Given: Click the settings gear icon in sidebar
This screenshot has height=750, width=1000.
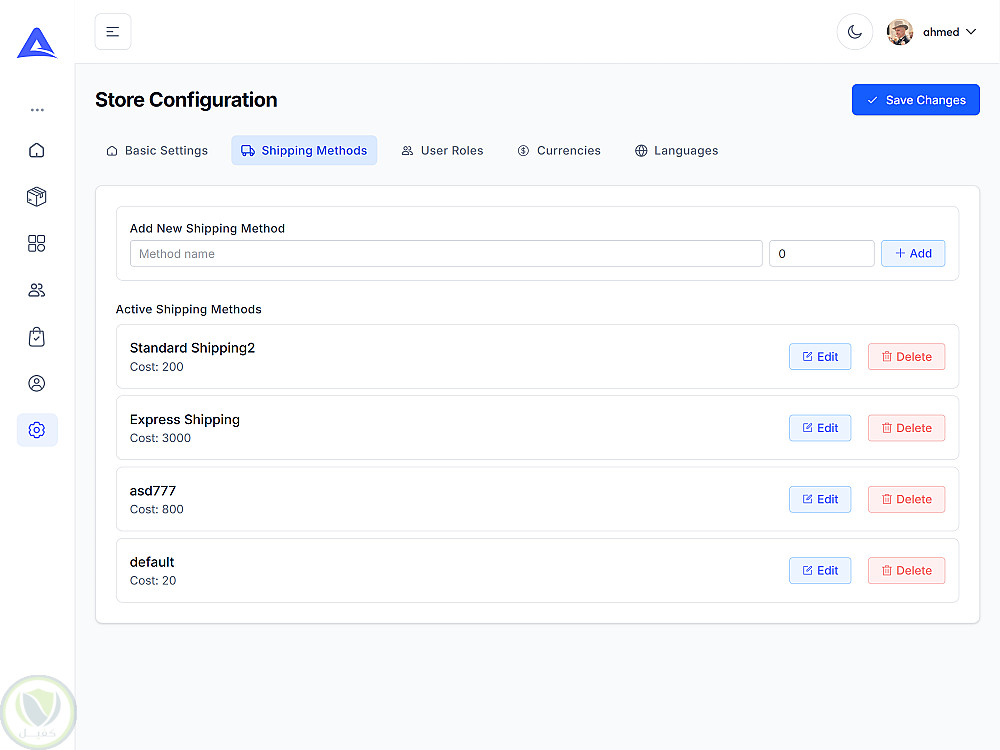Looking at the screenshot, I should [x=37, y=430].
